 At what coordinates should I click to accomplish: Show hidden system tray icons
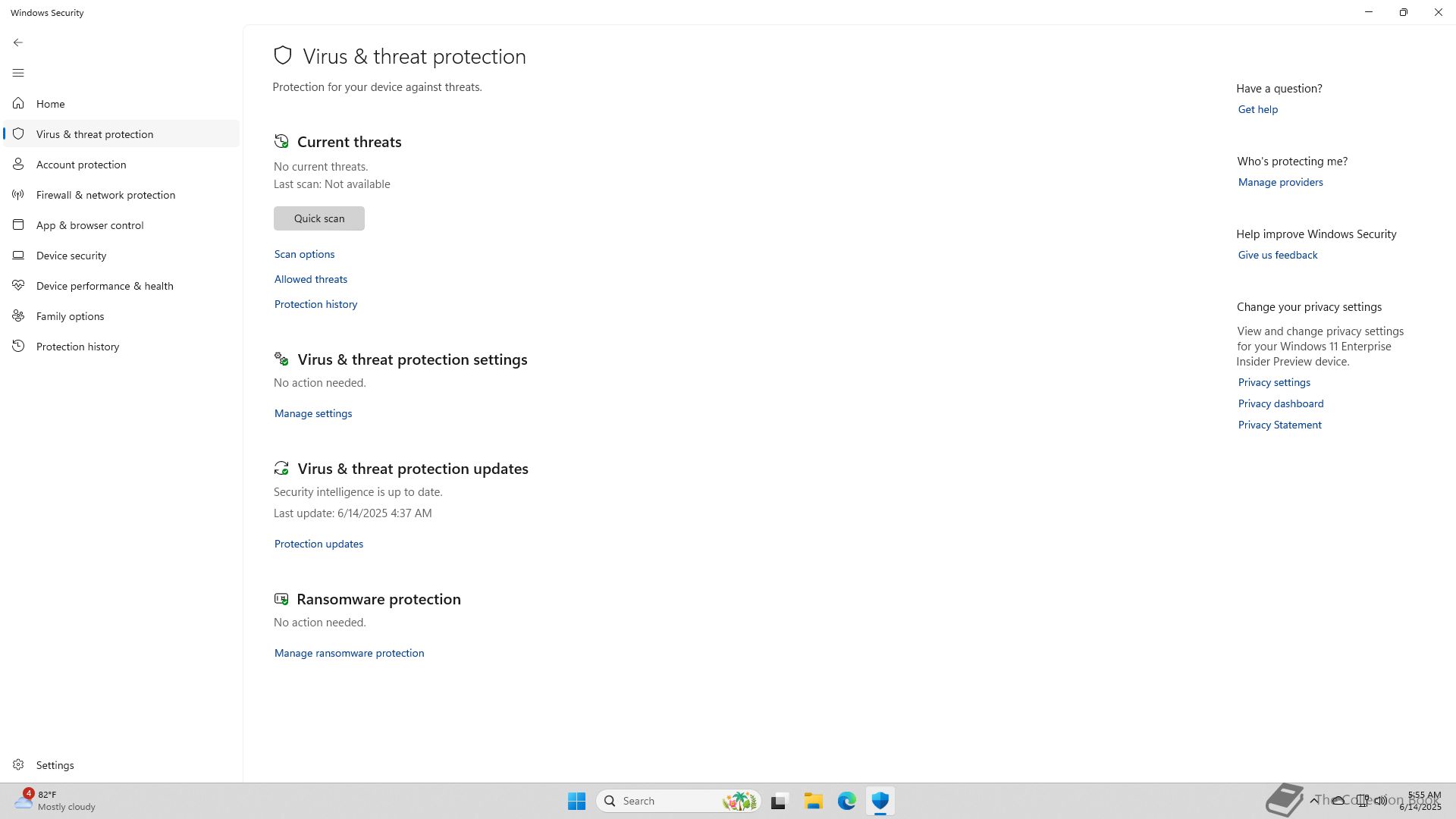[x=1314, y=801]
